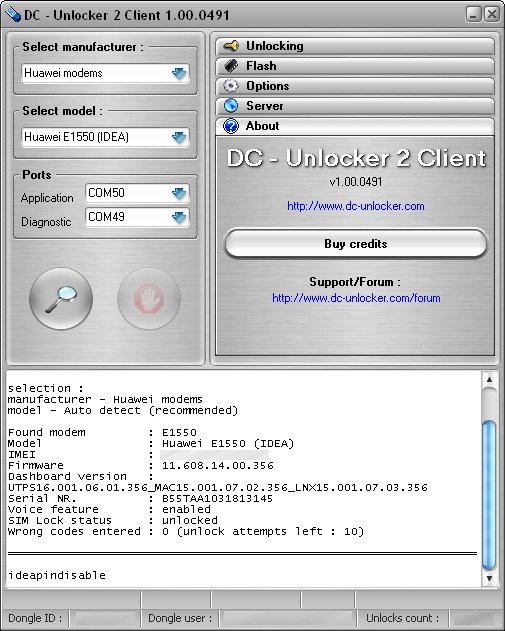Click the gear icon beside Options
505x631 pixels.
231,86
